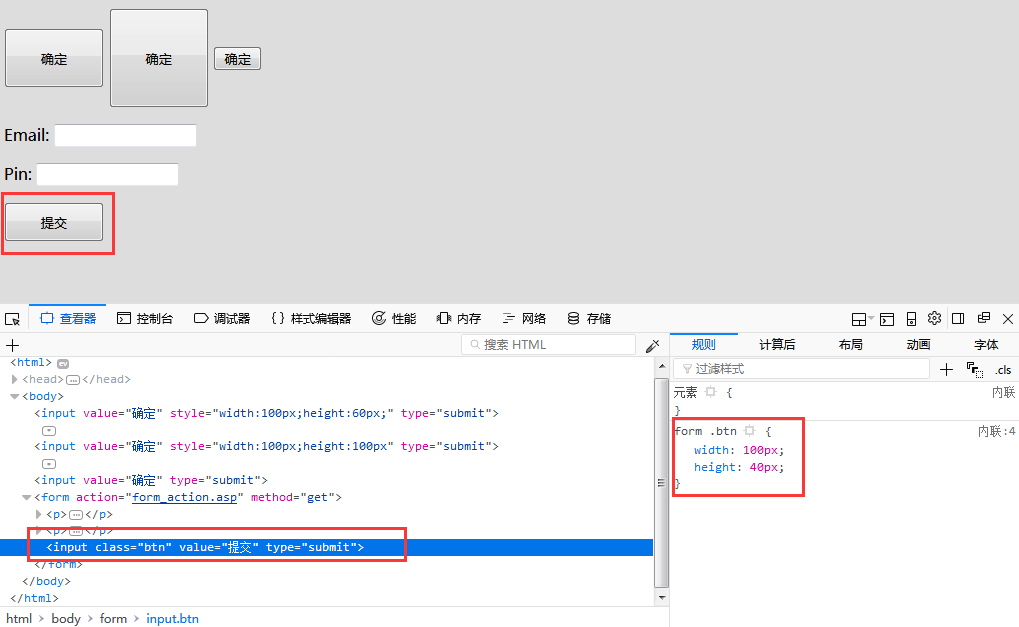The width and height of the screenshot is (1019, 627).
Task: Open the 计算后 tab
Action: click(777, 344)
